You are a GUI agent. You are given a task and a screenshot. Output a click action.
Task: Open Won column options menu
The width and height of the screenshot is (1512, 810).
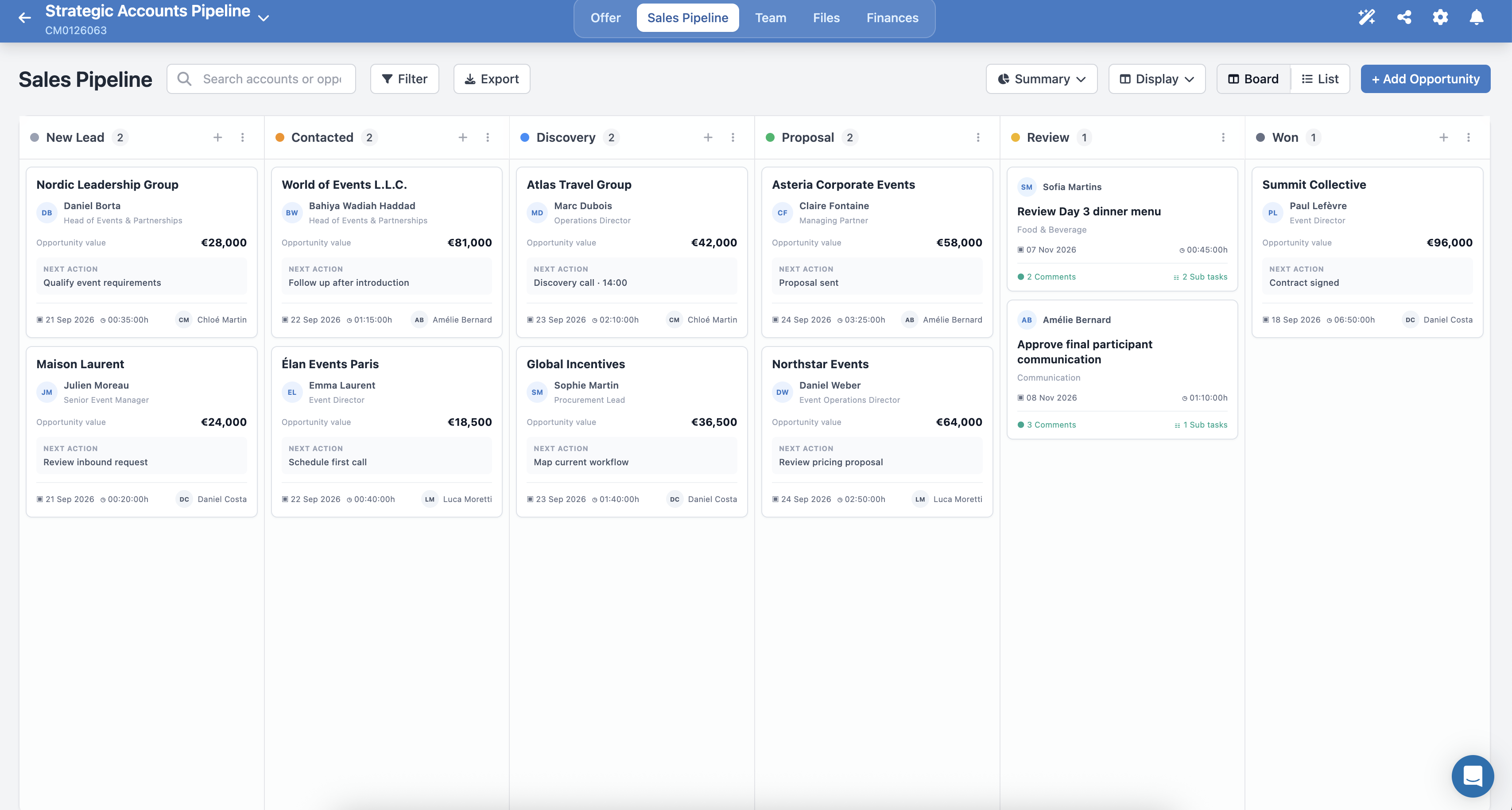pos(1469,137)
